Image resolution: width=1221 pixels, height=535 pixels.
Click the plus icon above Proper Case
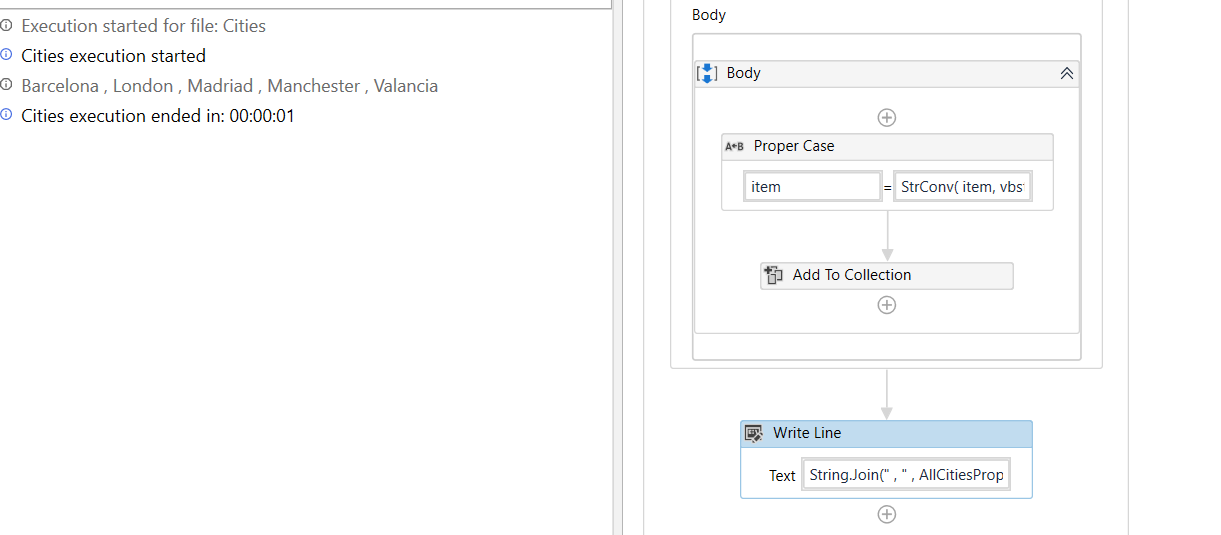click(x=886, y=117)
